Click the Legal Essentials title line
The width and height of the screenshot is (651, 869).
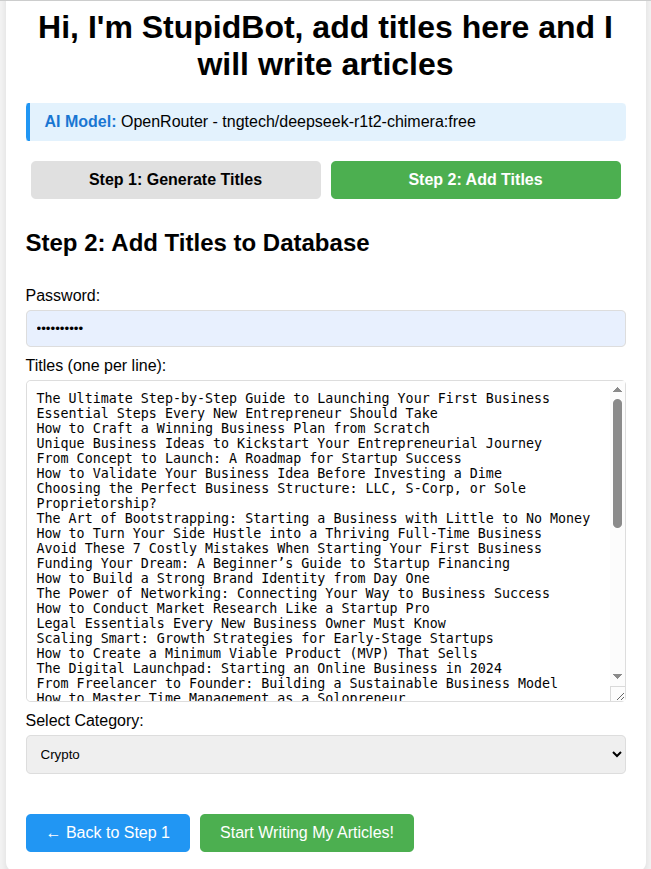[240, 623]
